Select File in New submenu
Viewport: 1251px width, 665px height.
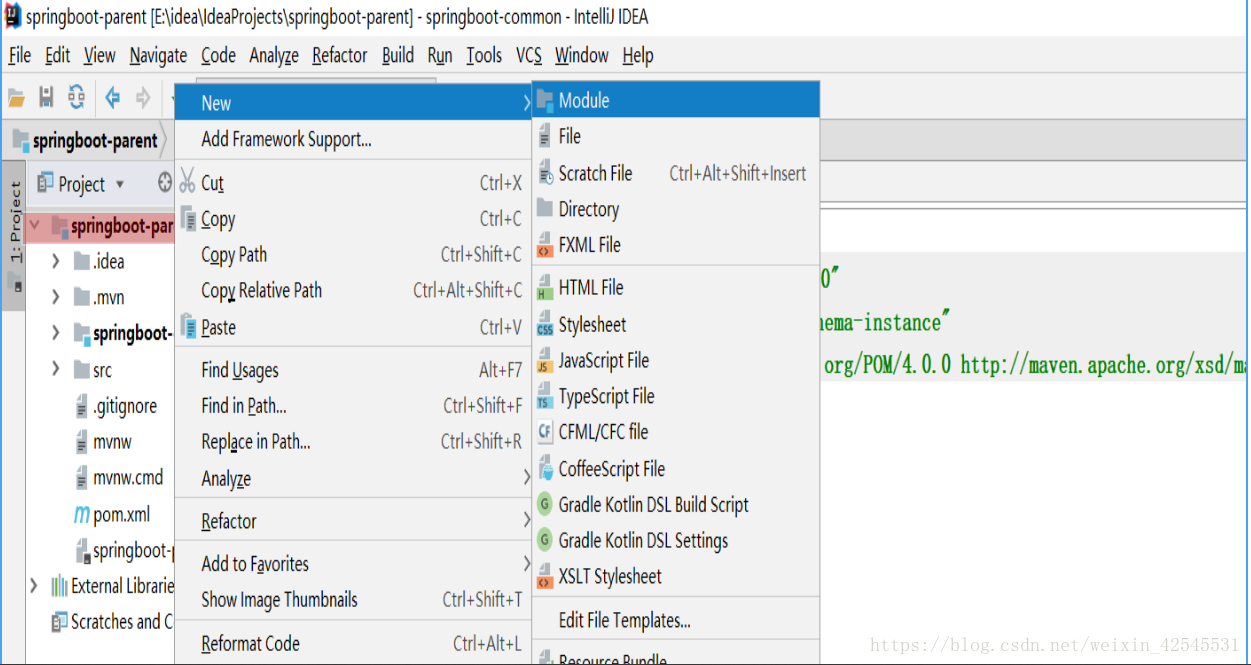tap(676, 136)
